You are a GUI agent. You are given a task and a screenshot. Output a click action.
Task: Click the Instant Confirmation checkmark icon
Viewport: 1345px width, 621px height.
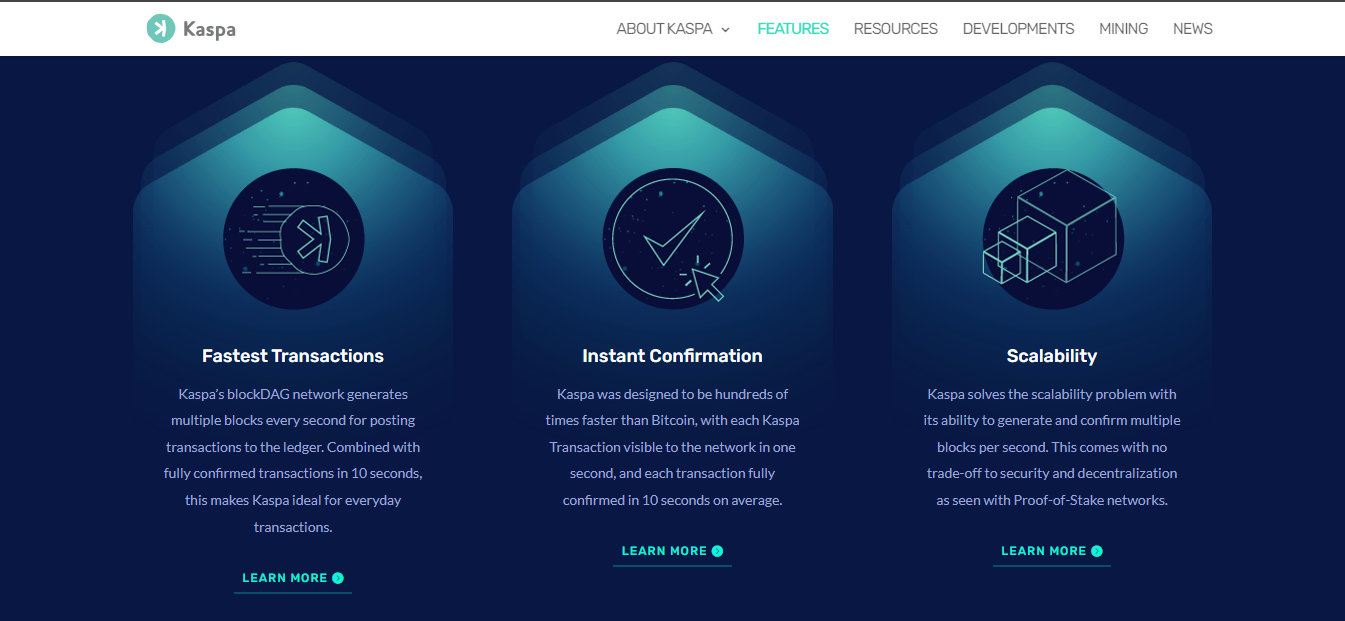672,238
